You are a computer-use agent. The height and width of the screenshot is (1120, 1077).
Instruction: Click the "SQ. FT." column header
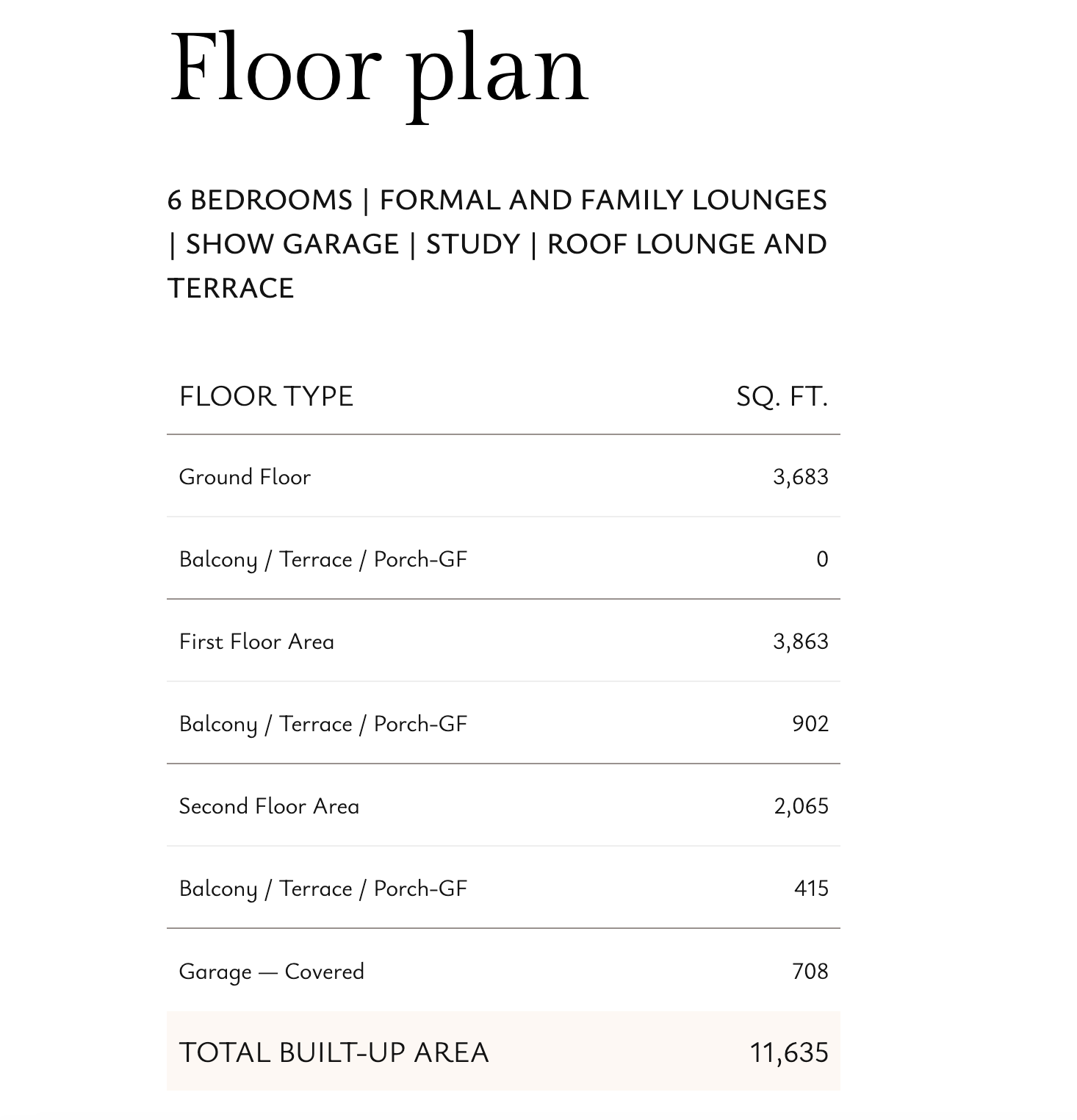[x=782, y=397]
